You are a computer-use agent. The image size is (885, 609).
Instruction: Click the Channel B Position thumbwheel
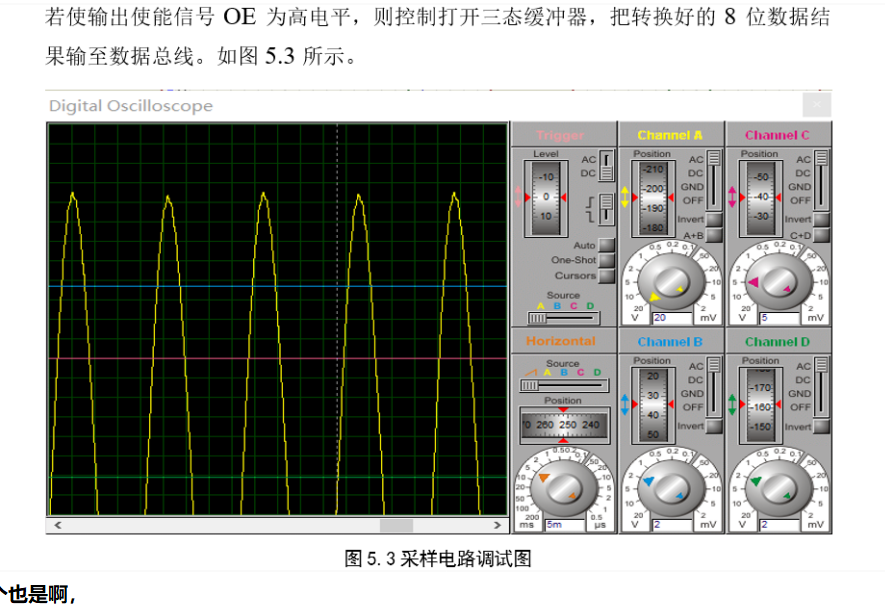pyautogui.click(x=653, y=405)
